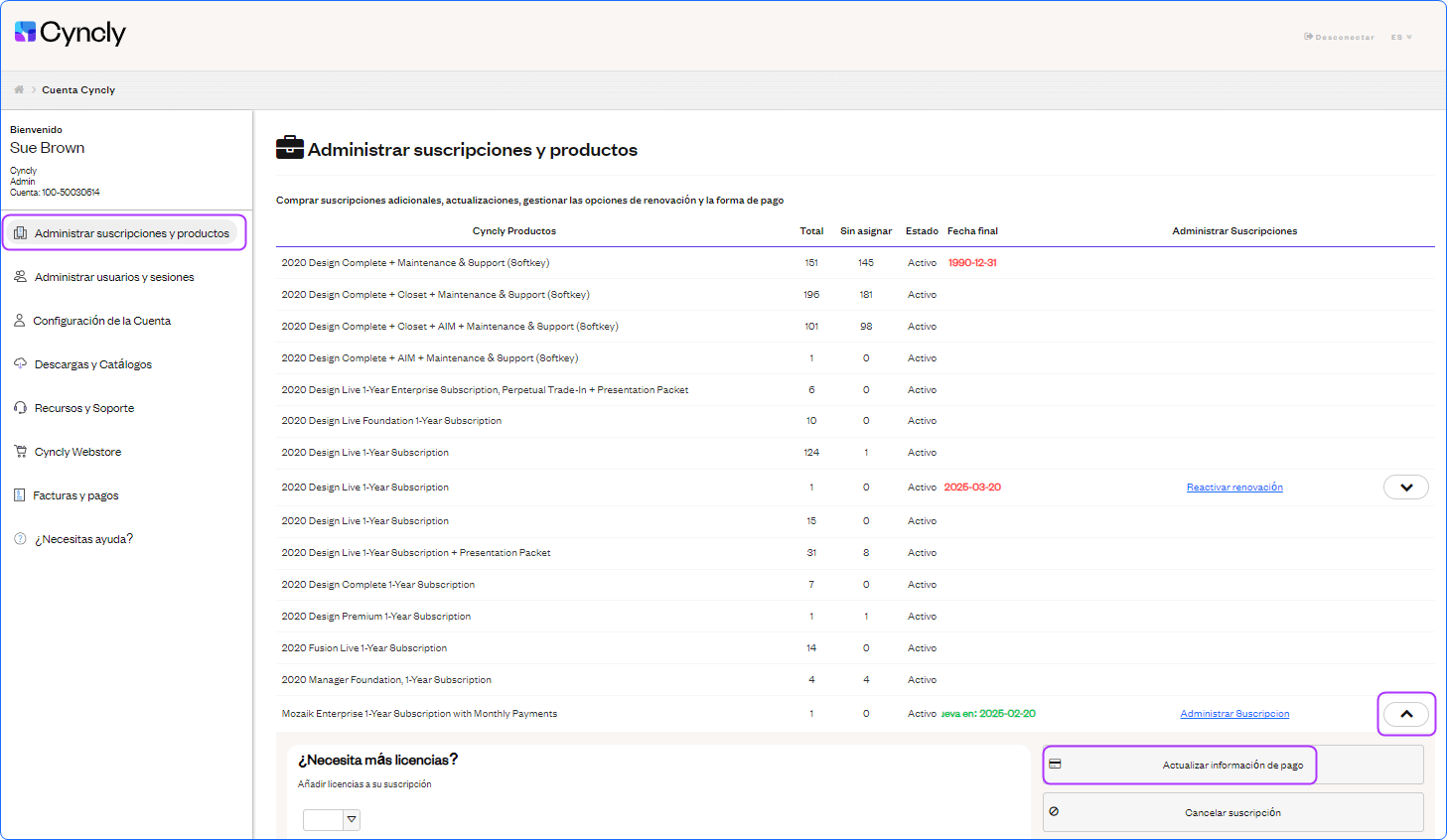
Task: Click the Cyncly Webstore cart icon
Action: [x=20, y=452]
